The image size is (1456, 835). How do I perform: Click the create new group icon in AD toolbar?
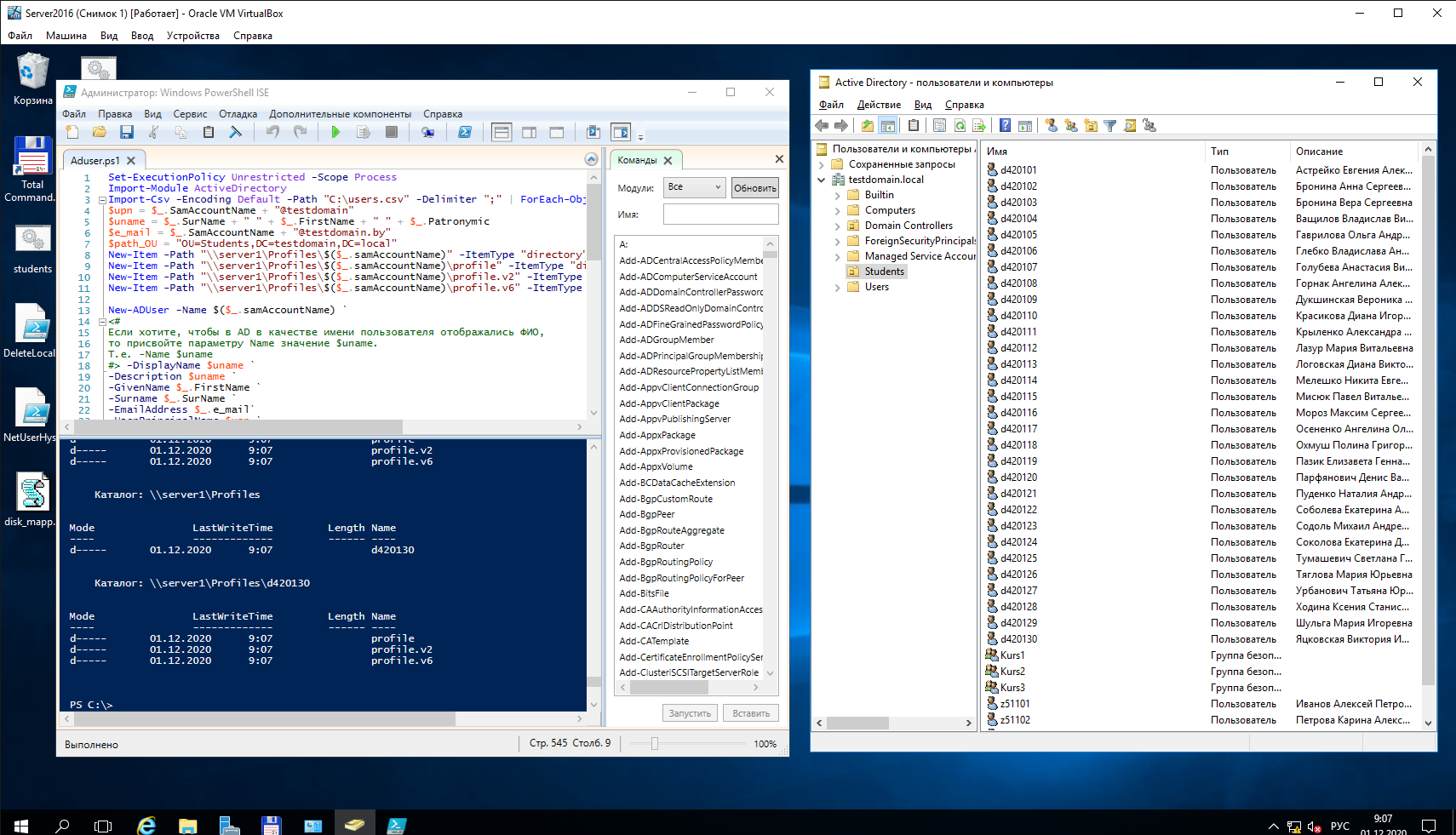pos(1071,126)
